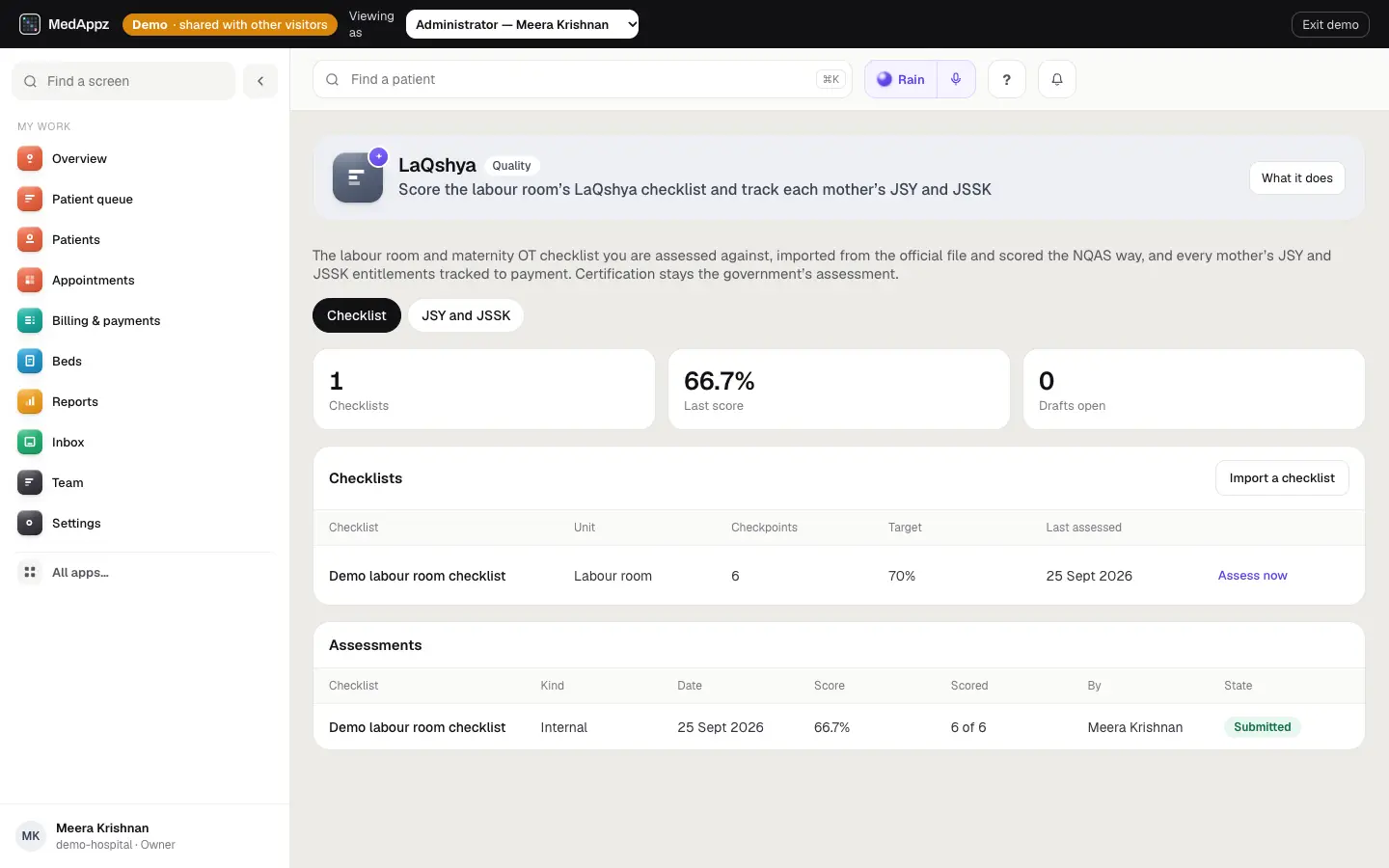Open the help question mark
Image resolution: width=1389 pixels, height=868 pixels.
pos(1007,79)
